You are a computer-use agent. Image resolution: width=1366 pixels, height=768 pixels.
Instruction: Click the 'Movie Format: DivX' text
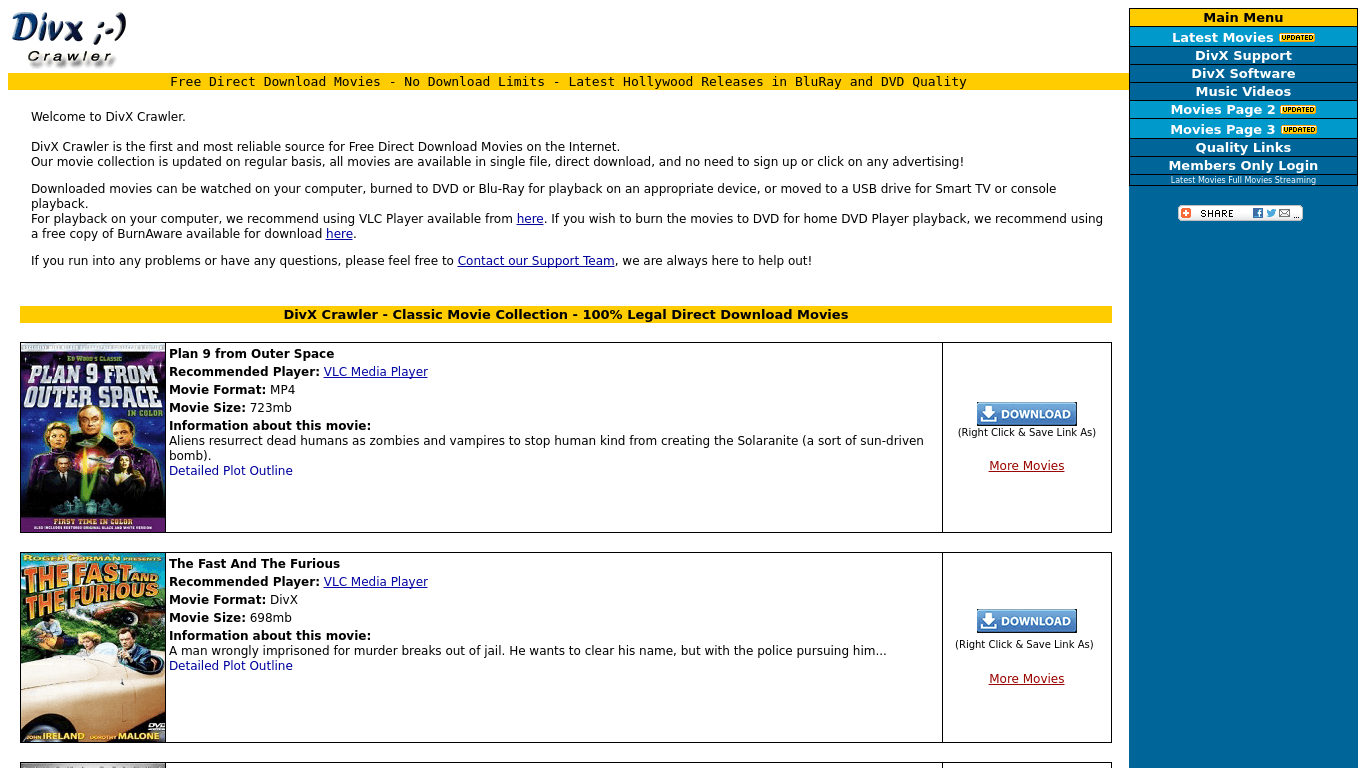click(234, 600)
